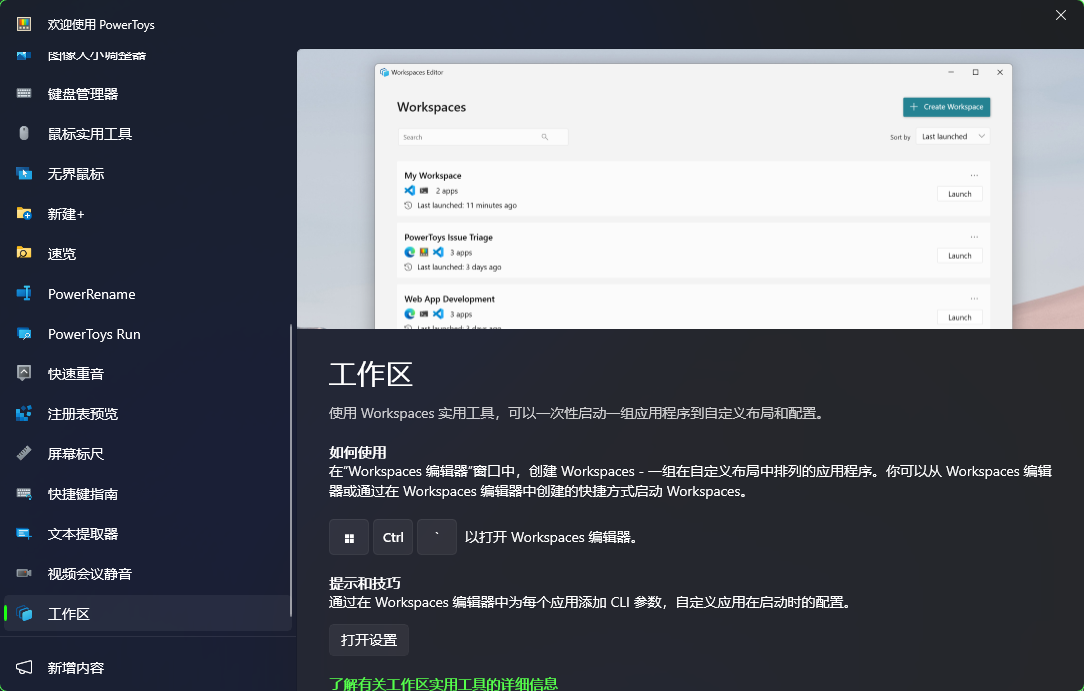Image resolution: width=1084 pixels, height=691 pixels.
Task: Click the Text Extractor (文本提取器) icon
Action: [x=24, y=533]
